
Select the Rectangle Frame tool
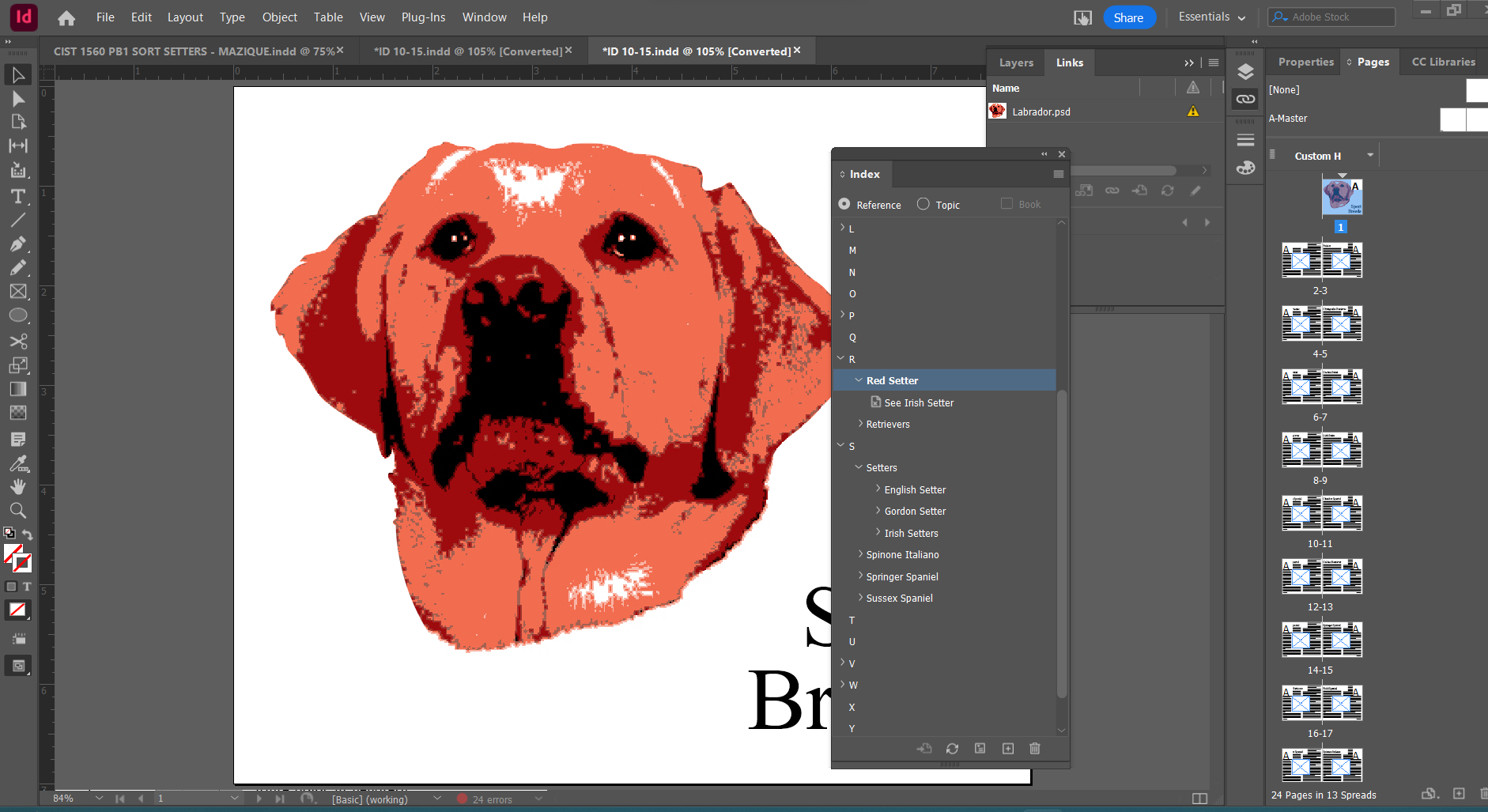(17, 292)
